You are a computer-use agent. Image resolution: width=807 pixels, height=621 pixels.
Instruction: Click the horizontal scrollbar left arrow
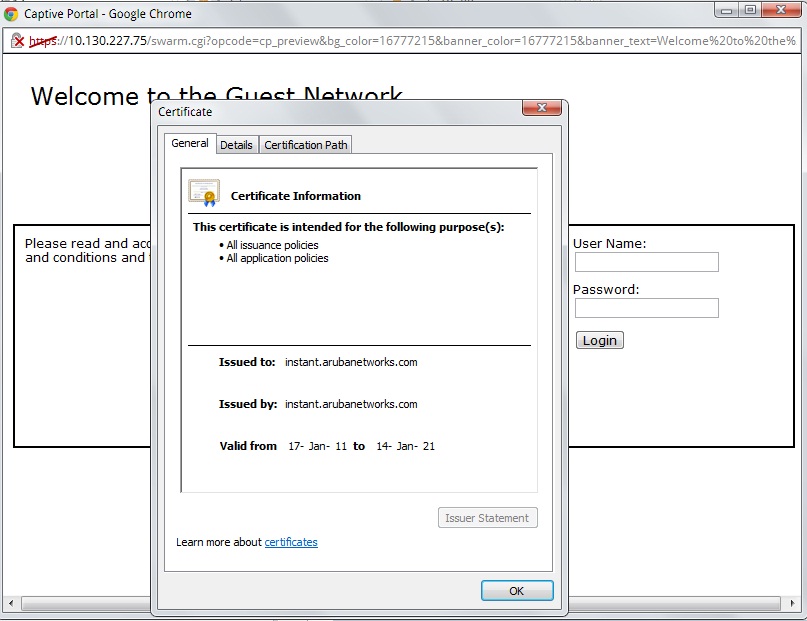11,602
